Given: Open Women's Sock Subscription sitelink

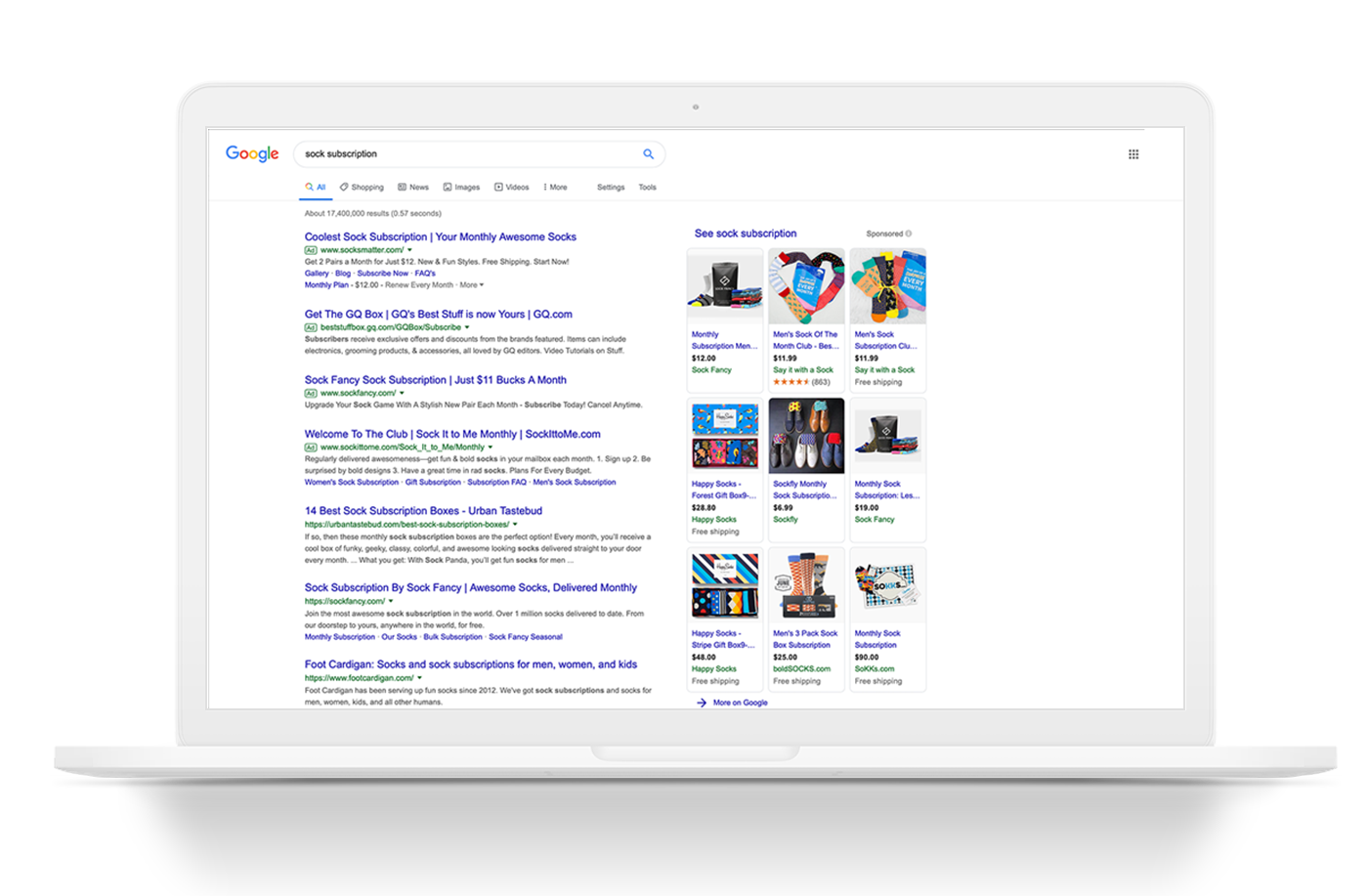Looking at the screenshot, I should (352, 482).
